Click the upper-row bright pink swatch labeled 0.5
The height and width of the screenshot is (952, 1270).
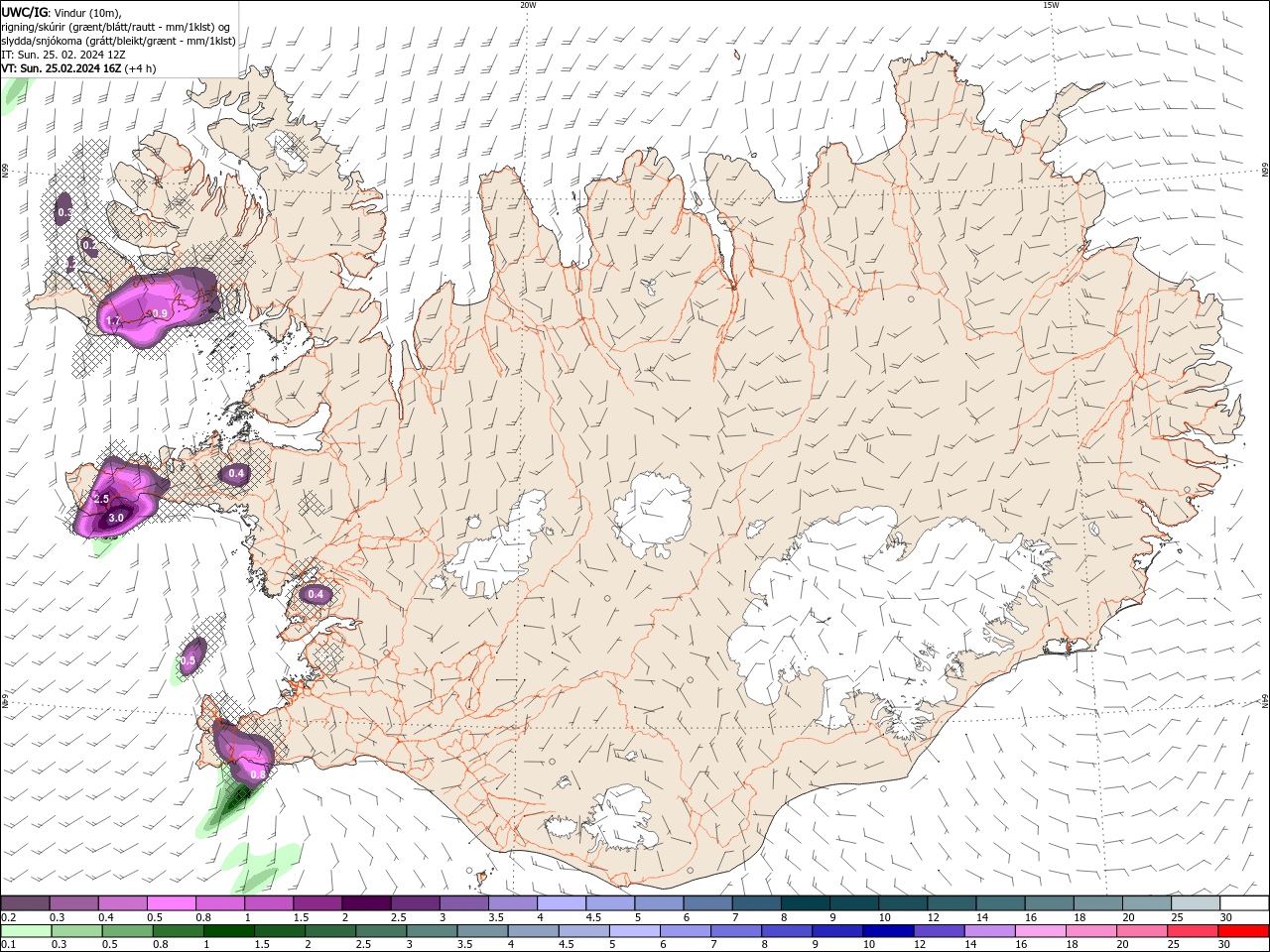pos(171,903)
